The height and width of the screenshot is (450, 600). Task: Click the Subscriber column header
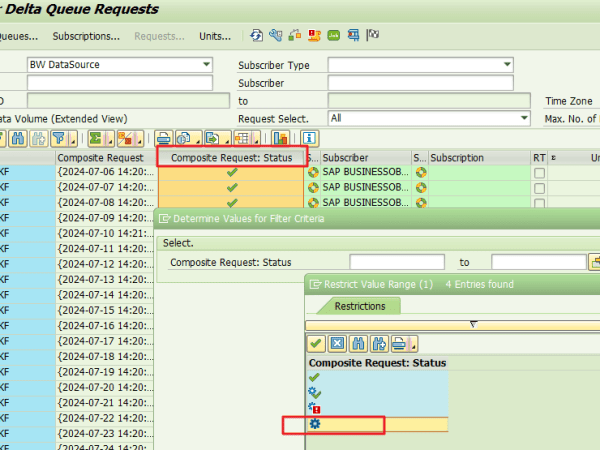click(x=366, y=158)
